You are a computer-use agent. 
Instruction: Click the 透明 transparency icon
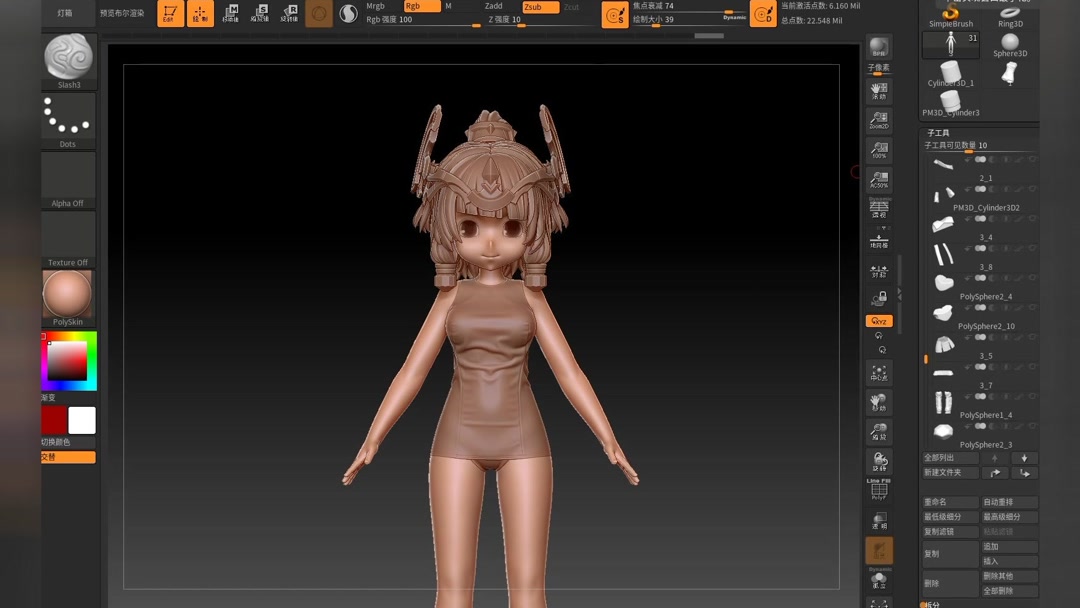tap(879, 521)
